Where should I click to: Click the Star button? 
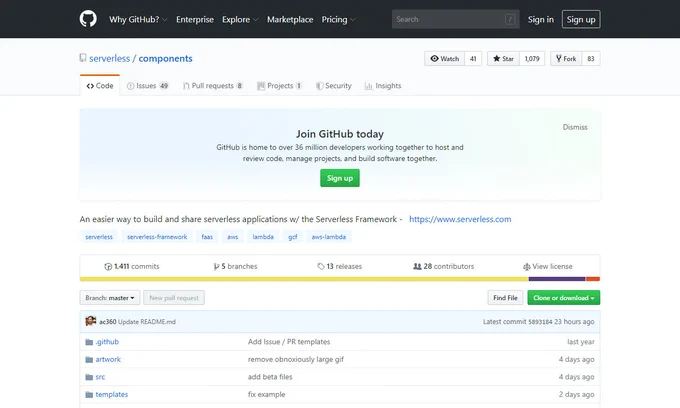point(503,59)
